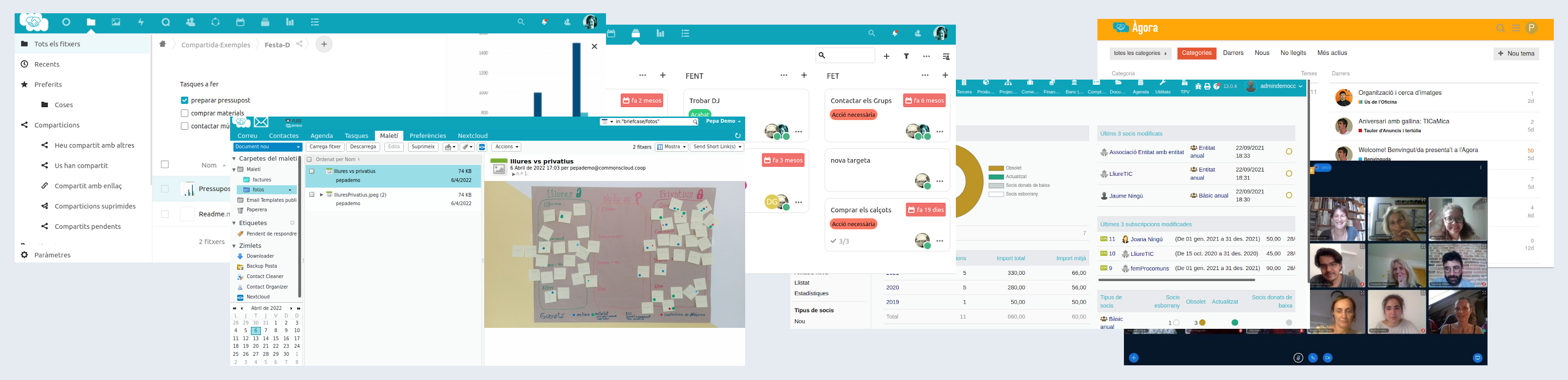
Task: Click Nextcloud icon button in Zimbra Maletí toolbar
Action: (482, 147)
